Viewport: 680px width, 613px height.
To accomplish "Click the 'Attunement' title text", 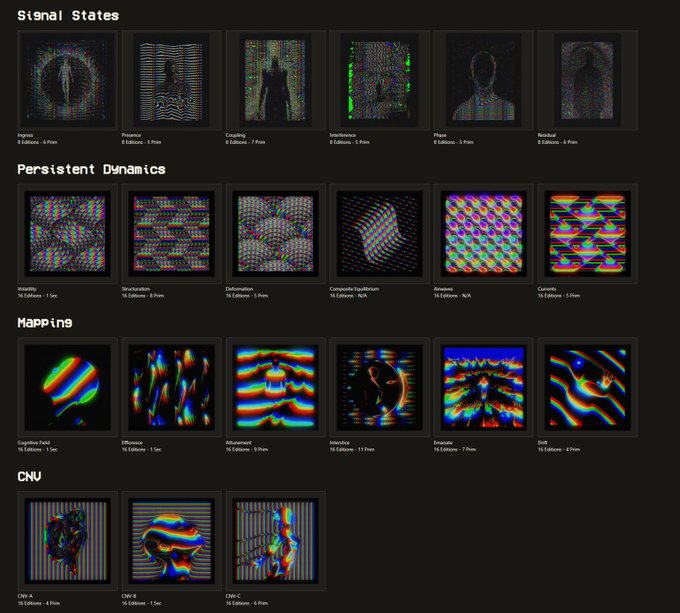I will (239, 443).
